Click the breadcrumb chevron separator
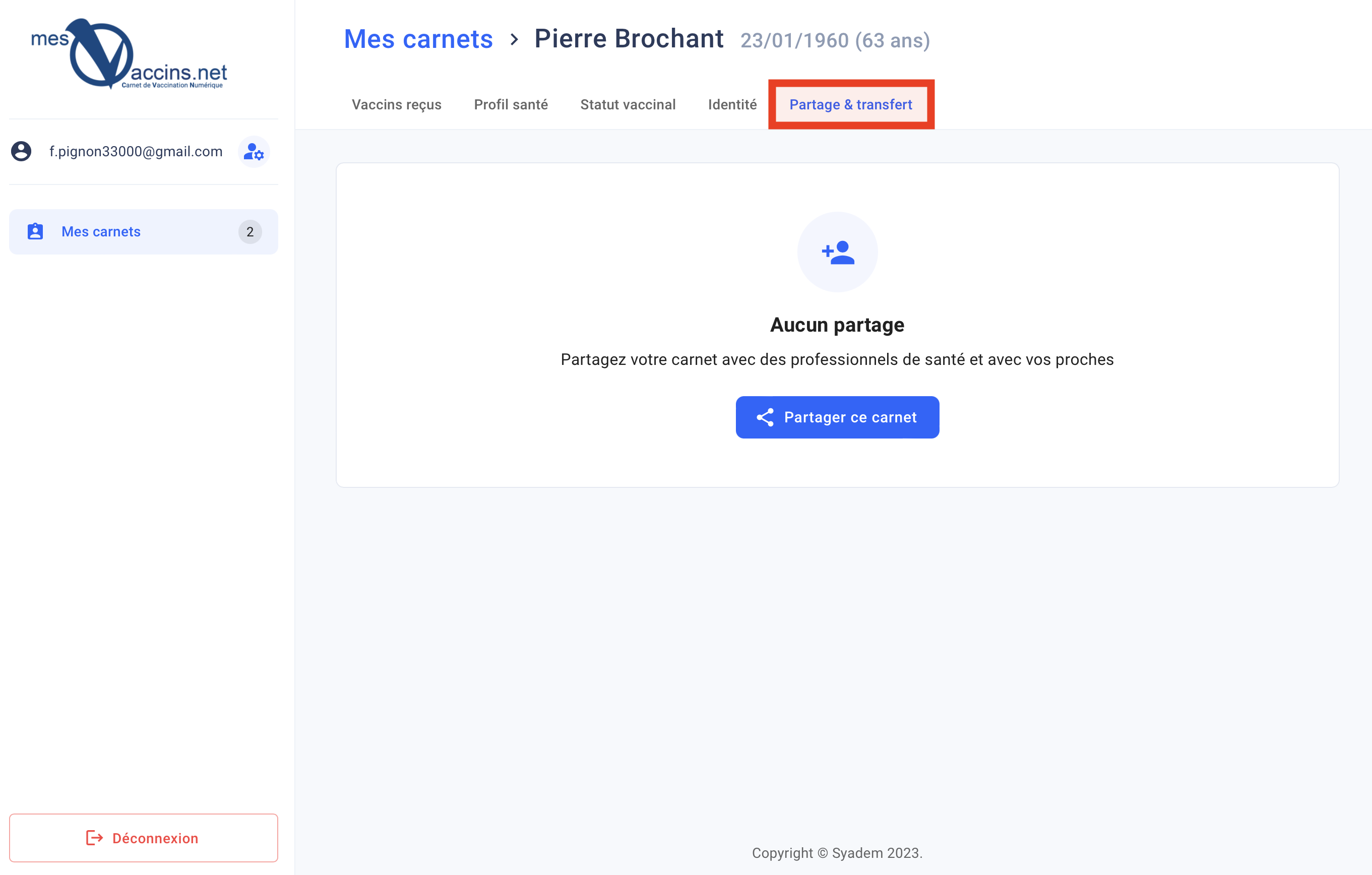Viewport: 1372px width, 875px height. [x=514, y=39]
